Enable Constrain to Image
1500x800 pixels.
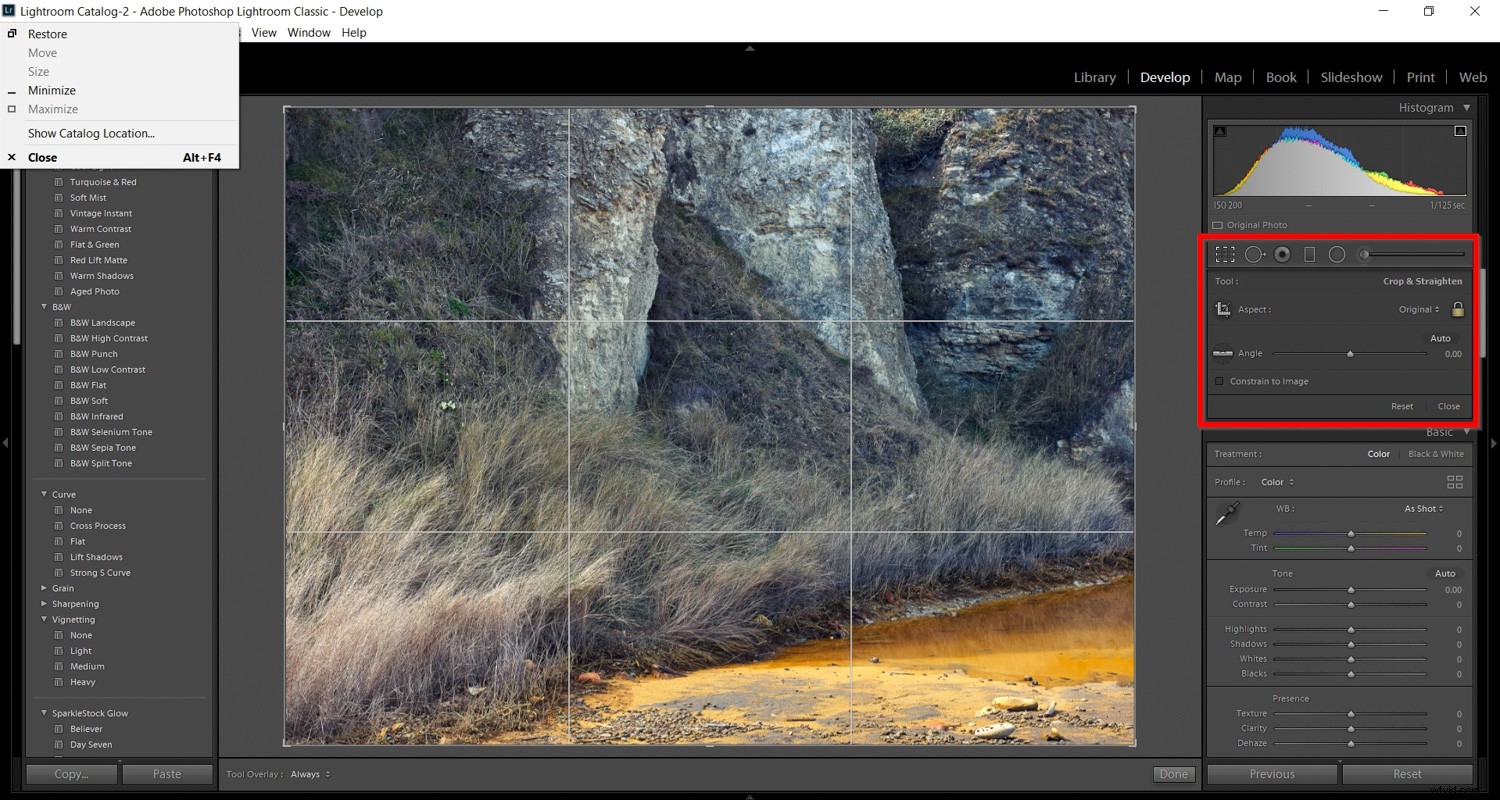click(x=1219, y=381)
